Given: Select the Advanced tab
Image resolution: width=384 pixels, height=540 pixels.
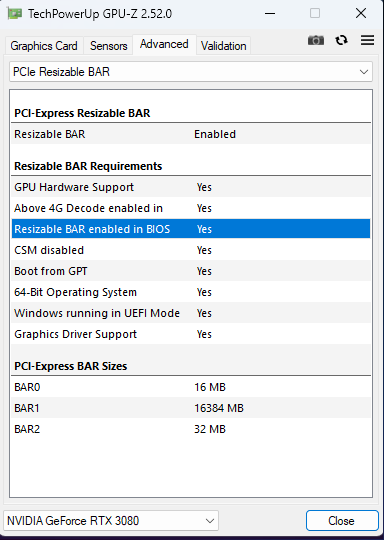Looking at the screenshot, I should tap(164, 44).
